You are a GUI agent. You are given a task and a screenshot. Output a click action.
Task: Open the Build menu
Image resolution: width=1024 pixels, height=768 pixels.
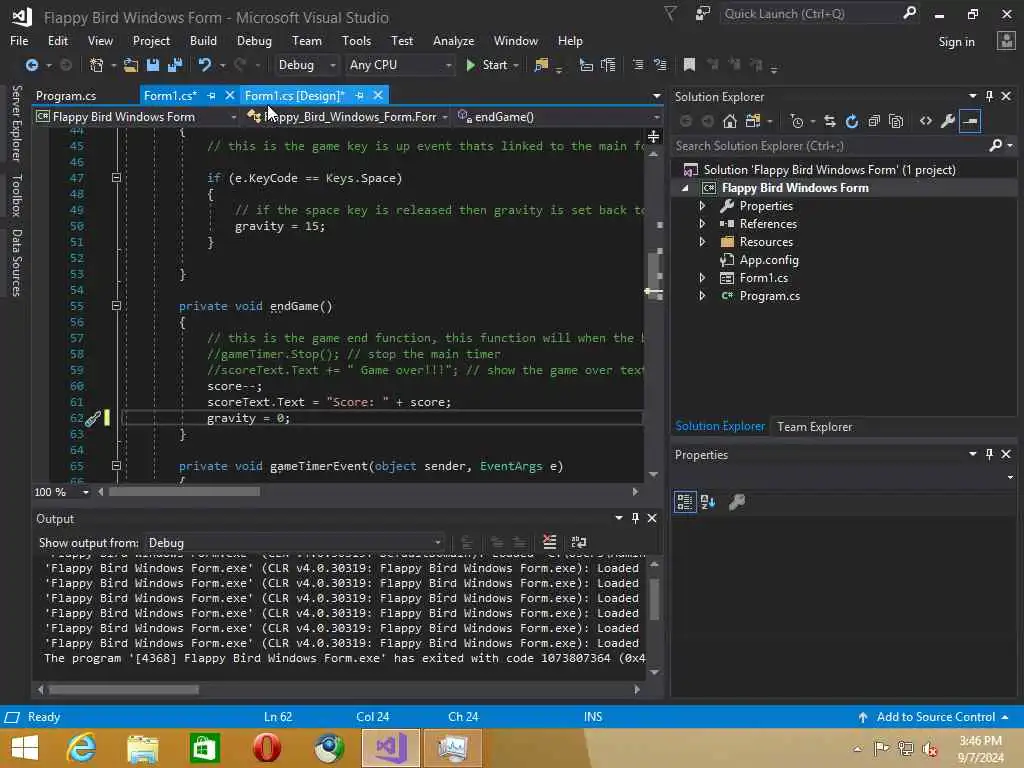click(203, 40)
